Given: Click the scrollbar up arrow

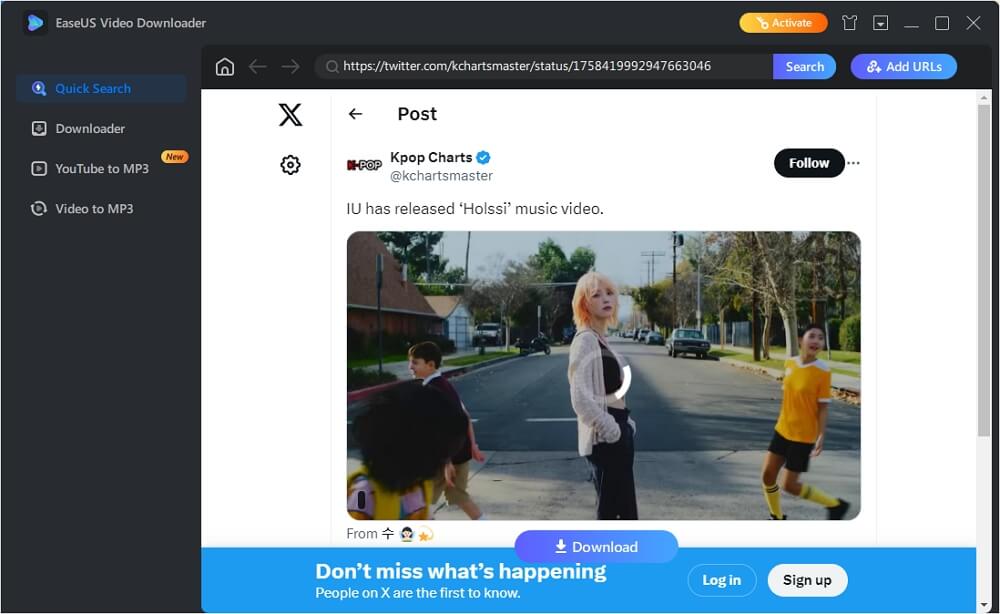Looking at the screenshot, I should (983, 98).
